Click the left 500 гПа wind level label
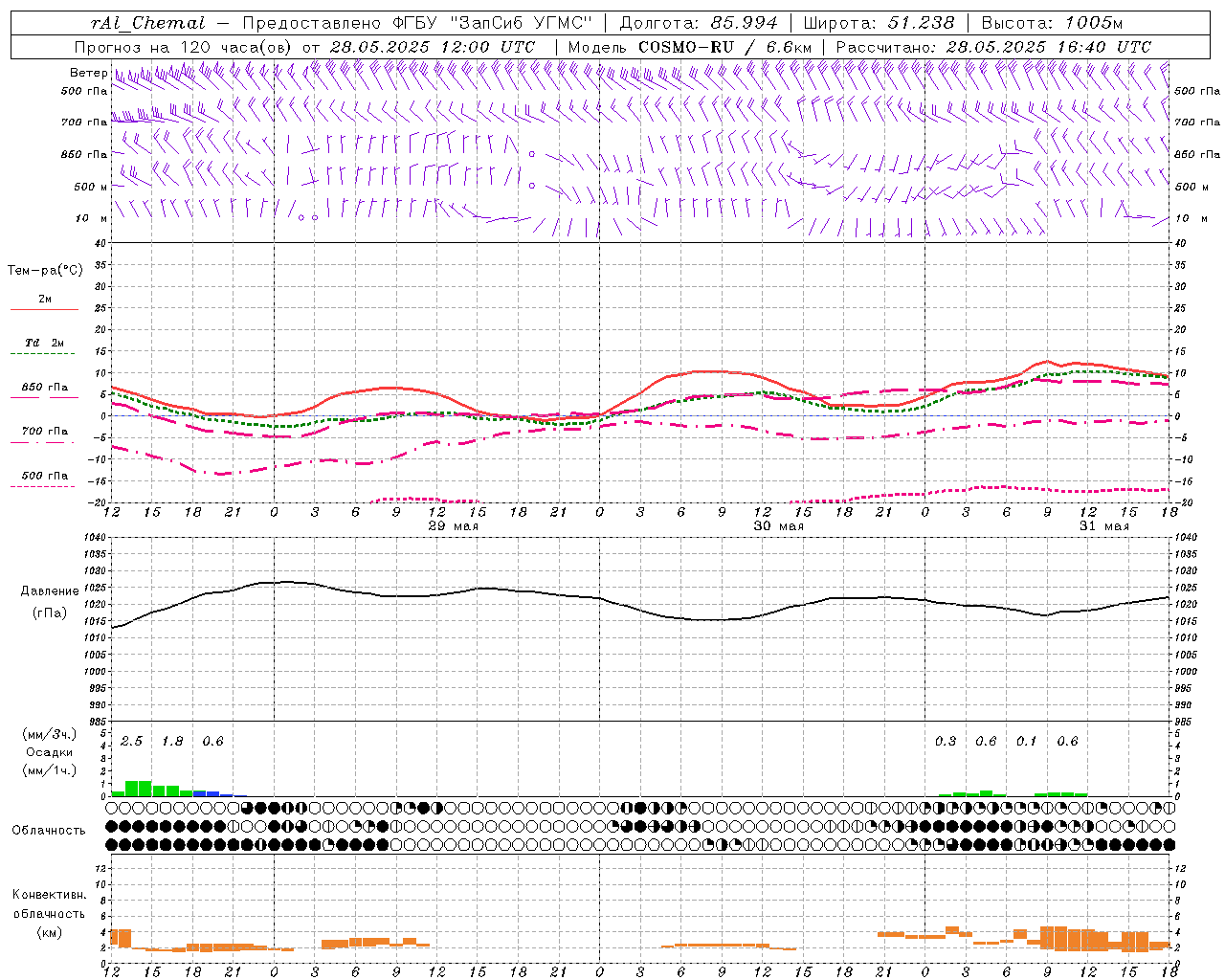1225x980 pixels. click(84, 91)
